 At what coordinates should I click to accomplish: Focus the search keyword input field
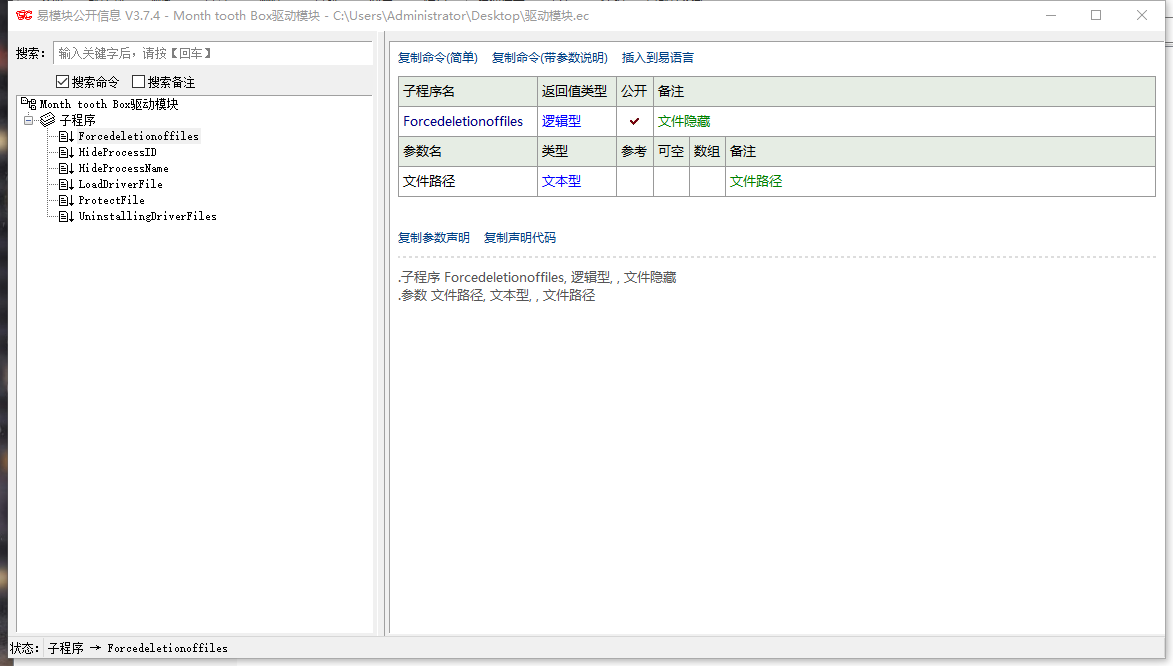click(211, 53)
